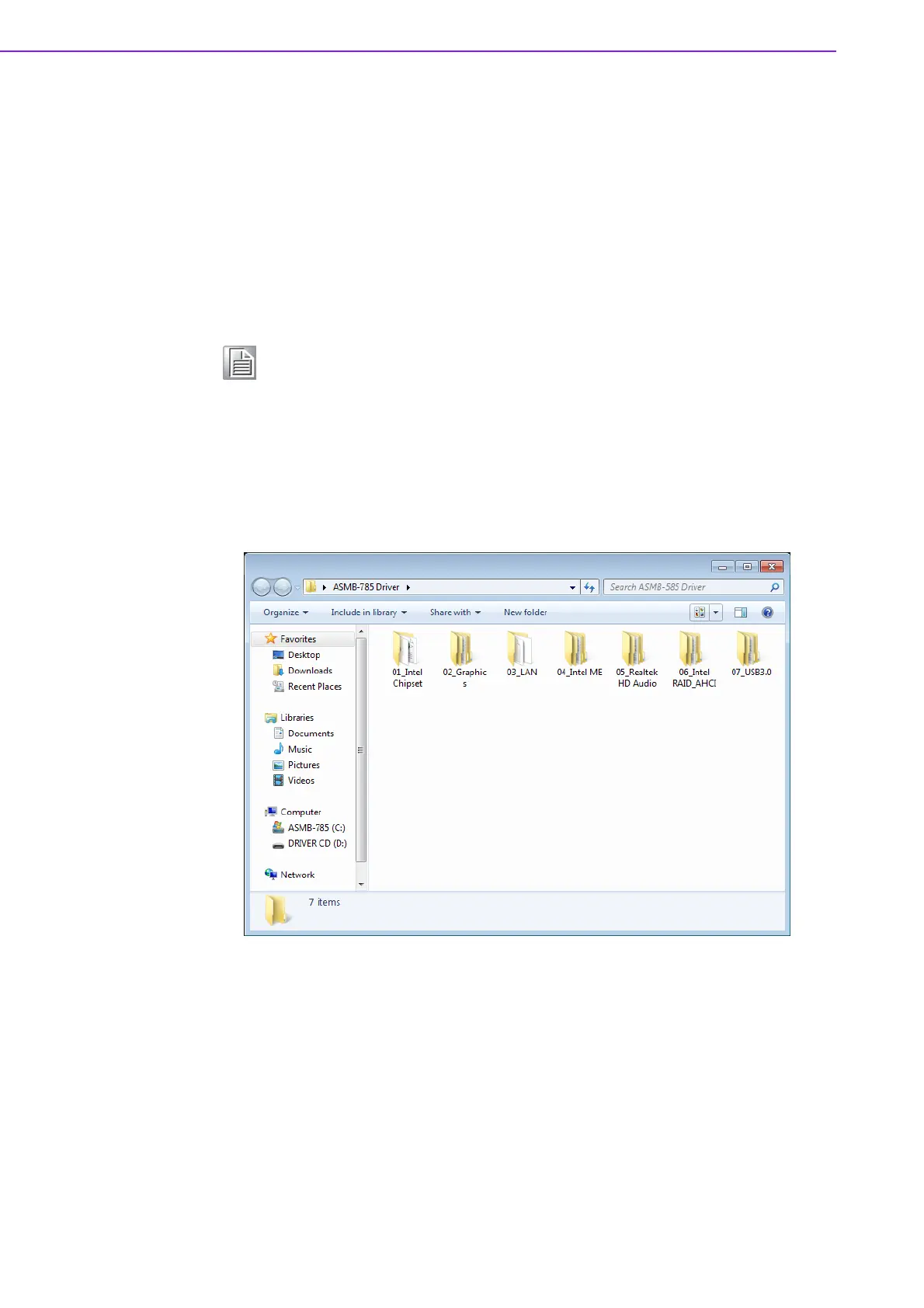Open the ASMB-785 (C:) drive

[316, 828]
